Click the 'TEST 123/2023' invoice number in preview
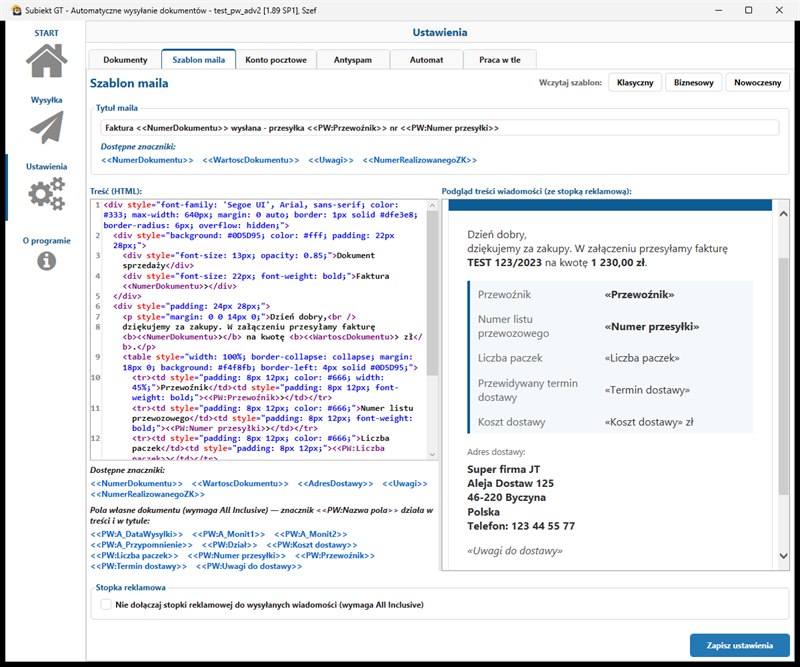 click(505, 263)
